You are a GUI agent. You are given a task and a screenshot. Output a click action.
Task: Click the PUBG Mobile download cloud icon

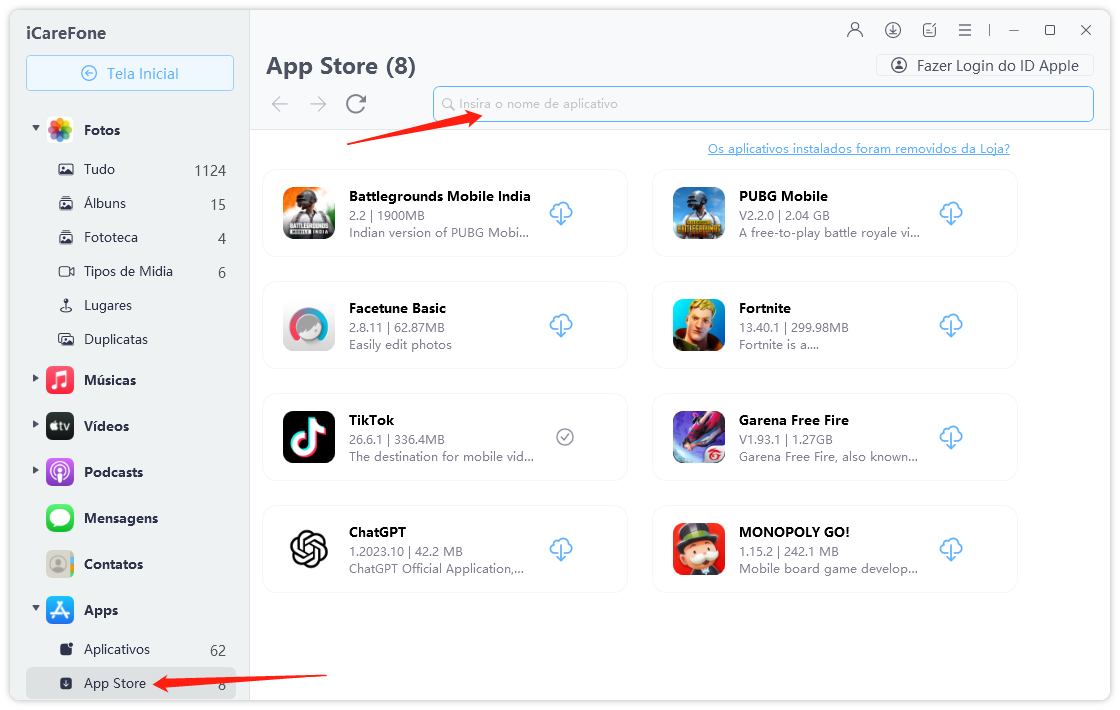tap(950, 213)
